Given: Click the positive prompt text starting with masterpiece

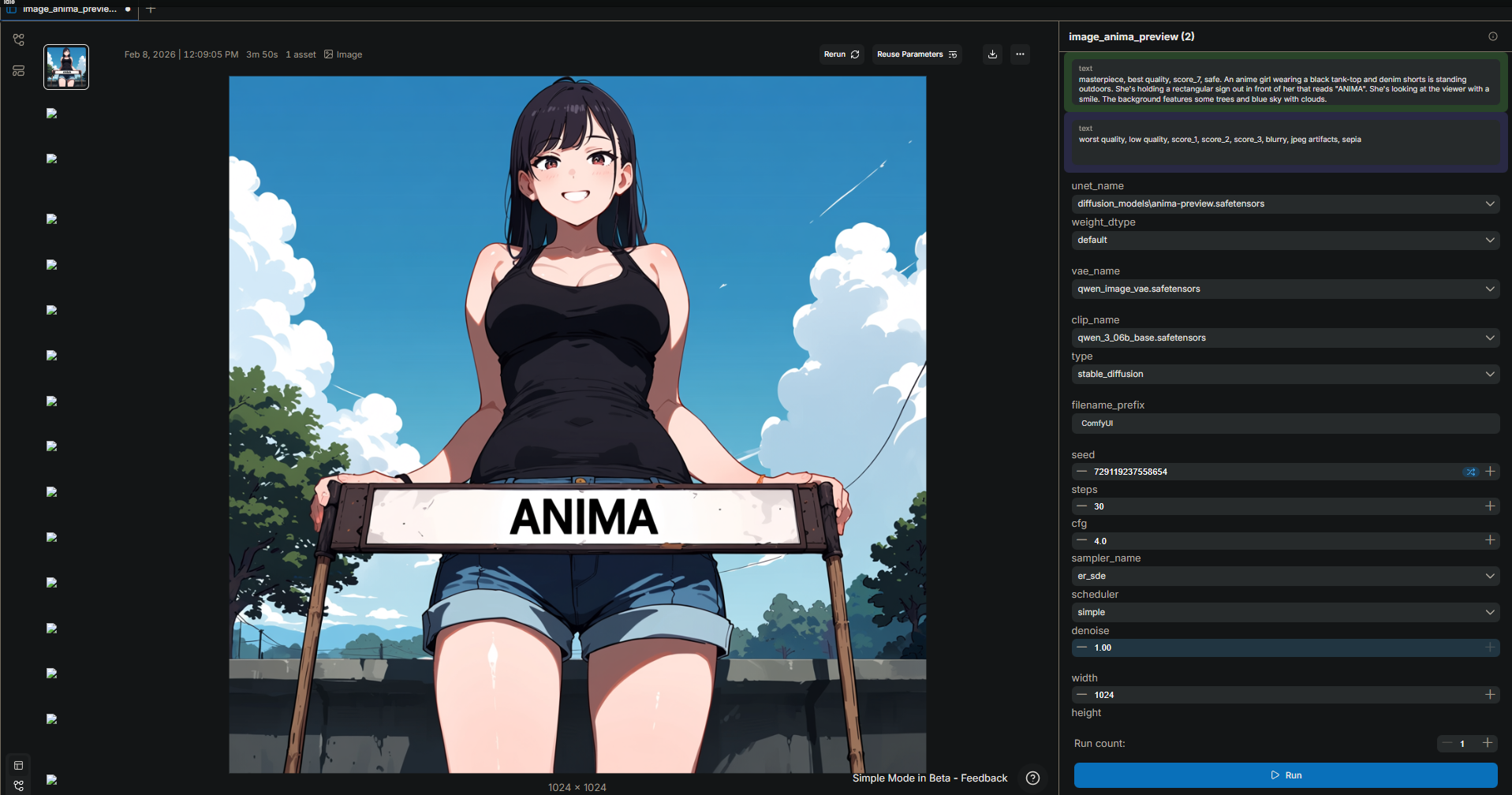Looking at the screenshot, I should pos(1285,89).
